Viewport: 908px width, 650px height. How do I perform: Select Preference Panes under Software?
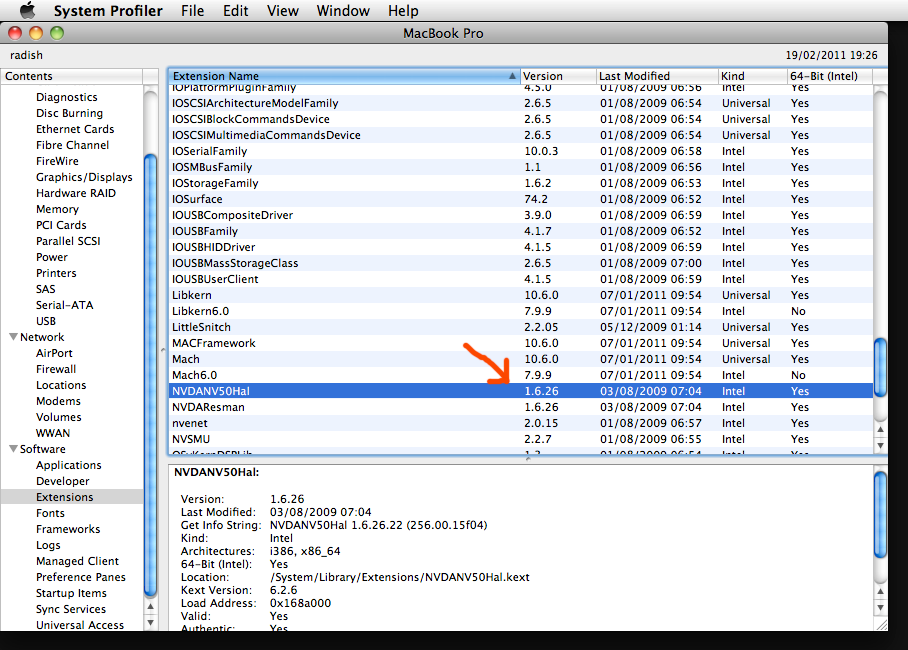point(80,577)
